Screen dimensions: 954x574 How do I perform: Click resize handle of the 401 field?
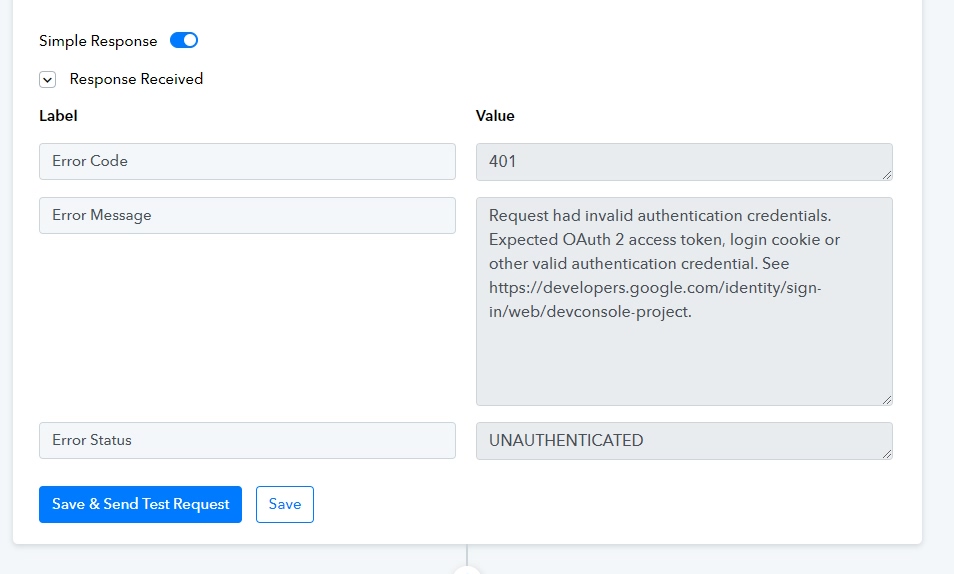tap(887, 175)
